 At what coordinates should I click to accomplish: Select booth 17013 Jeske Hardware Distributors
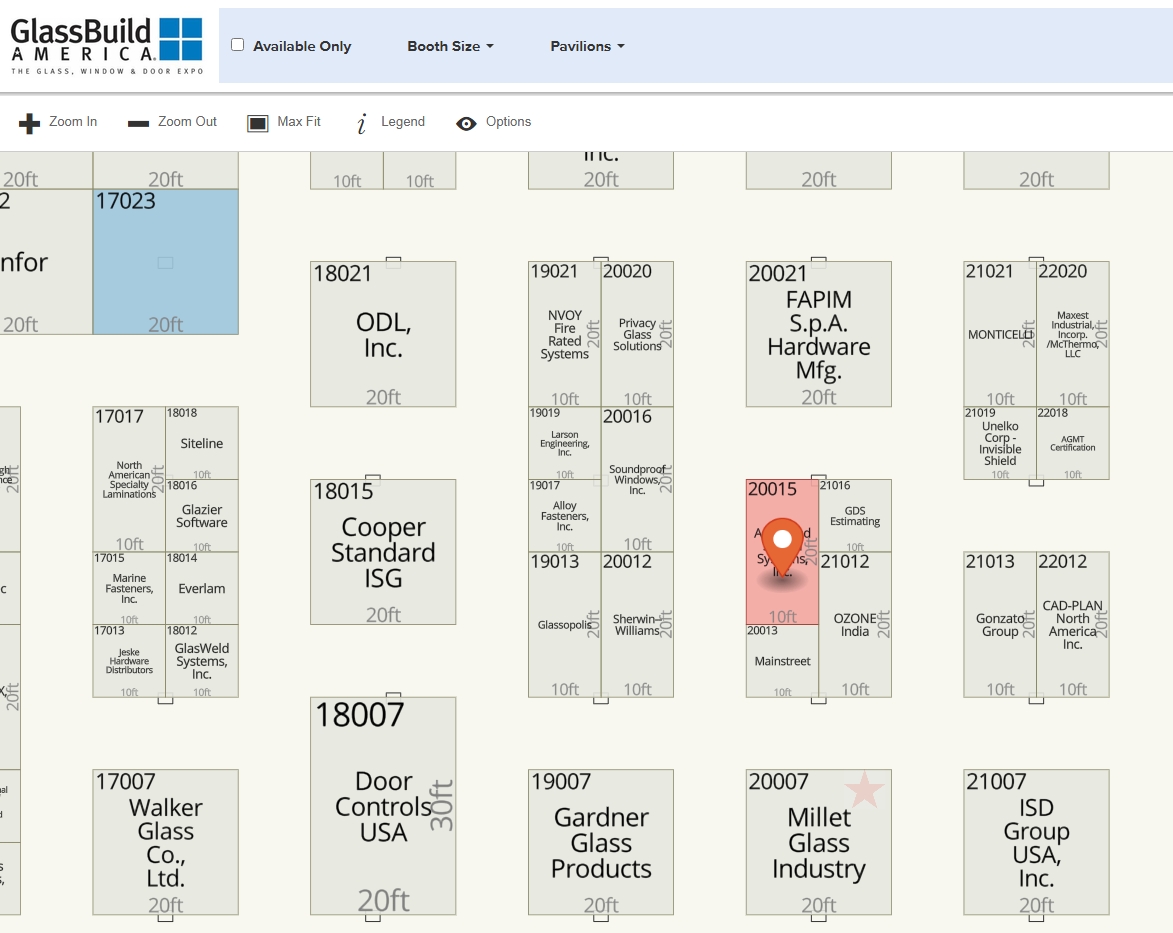129,661
